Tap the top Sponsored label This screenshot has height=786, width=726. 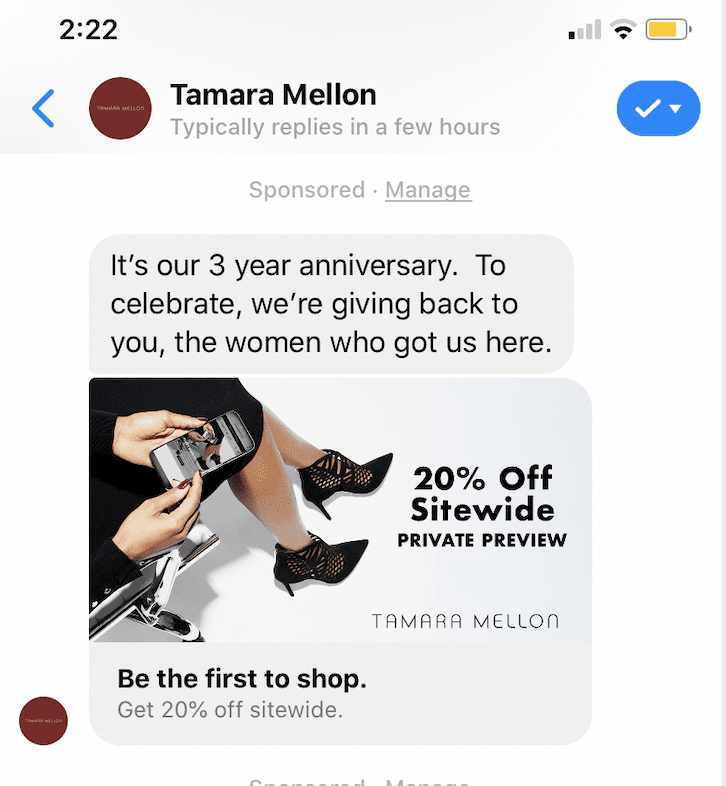(307, 190)
